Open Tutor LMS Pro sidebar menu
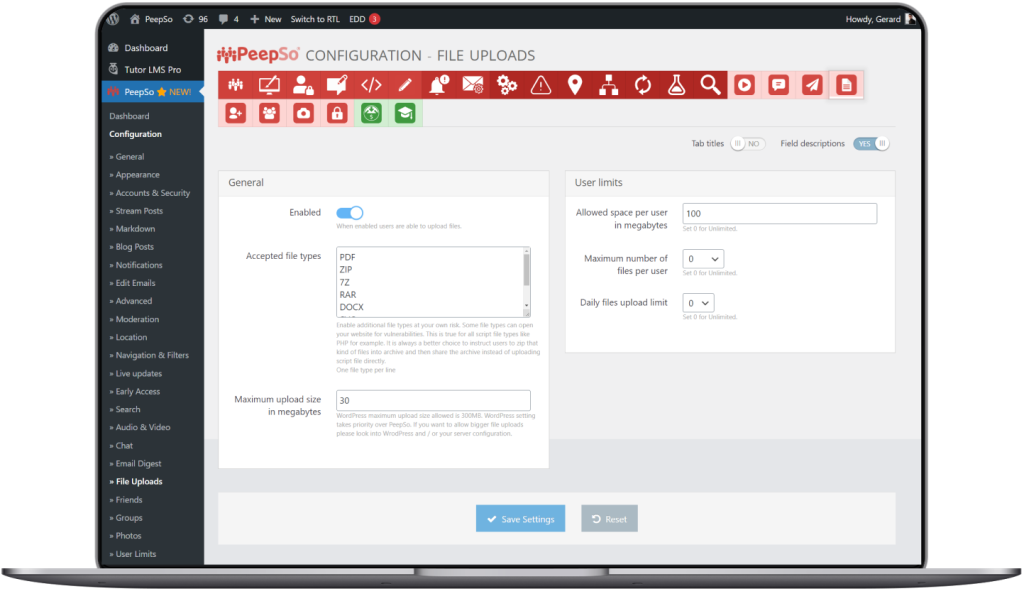Viewport: 1024px width, 596px height. pos(152,69)
